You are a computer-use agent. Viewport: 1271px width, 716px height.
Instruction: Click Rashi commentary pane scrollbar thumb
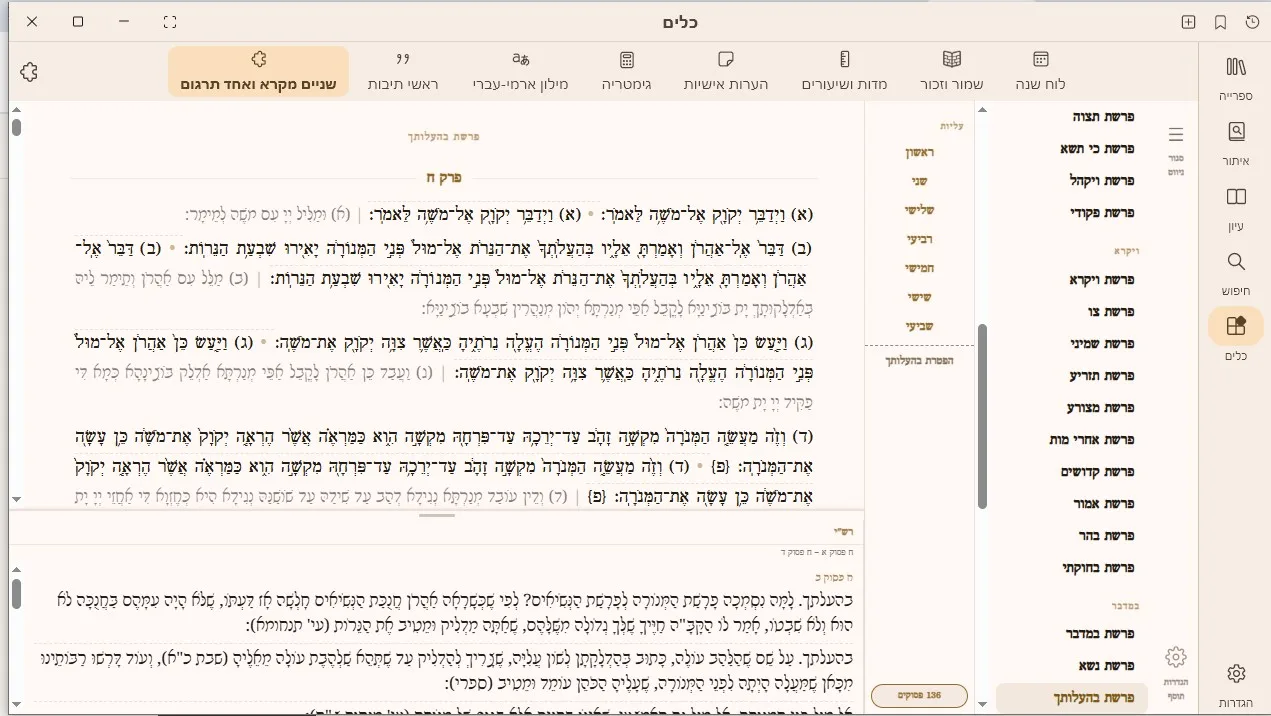tap(16, 593)
